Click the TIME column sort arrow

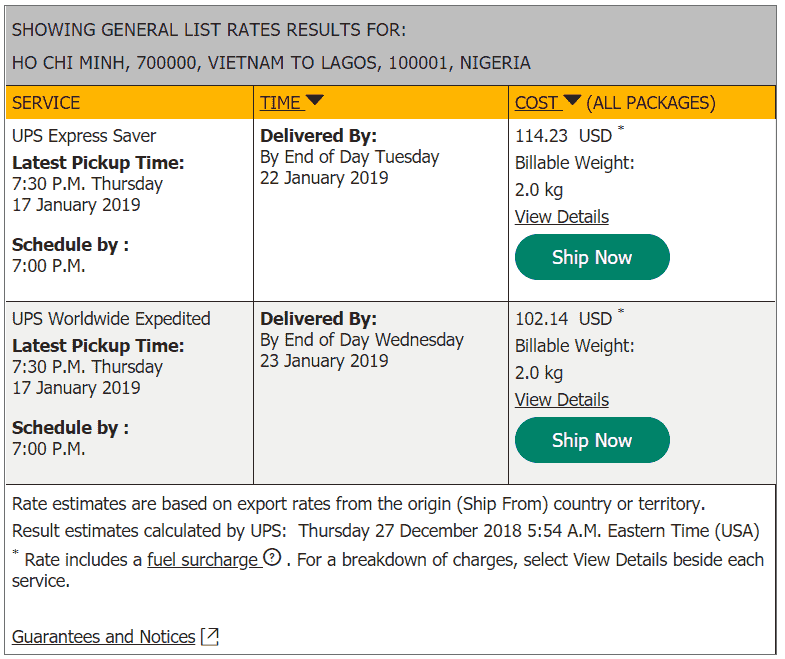point(315,100)
